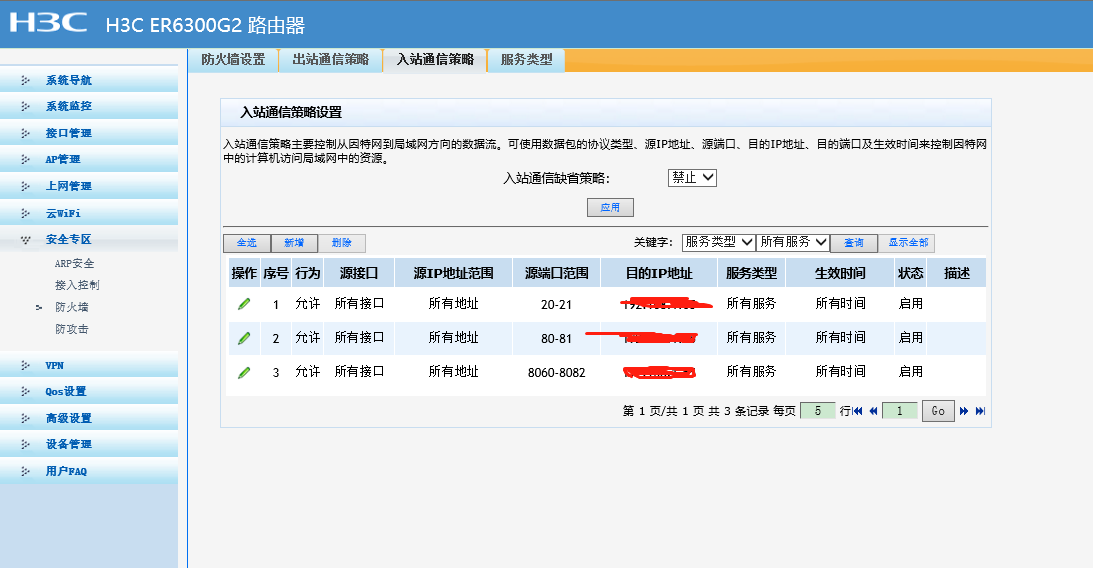Click 生效时间 column header
This screenshot has height=568, width=1093.
[840, 273]
